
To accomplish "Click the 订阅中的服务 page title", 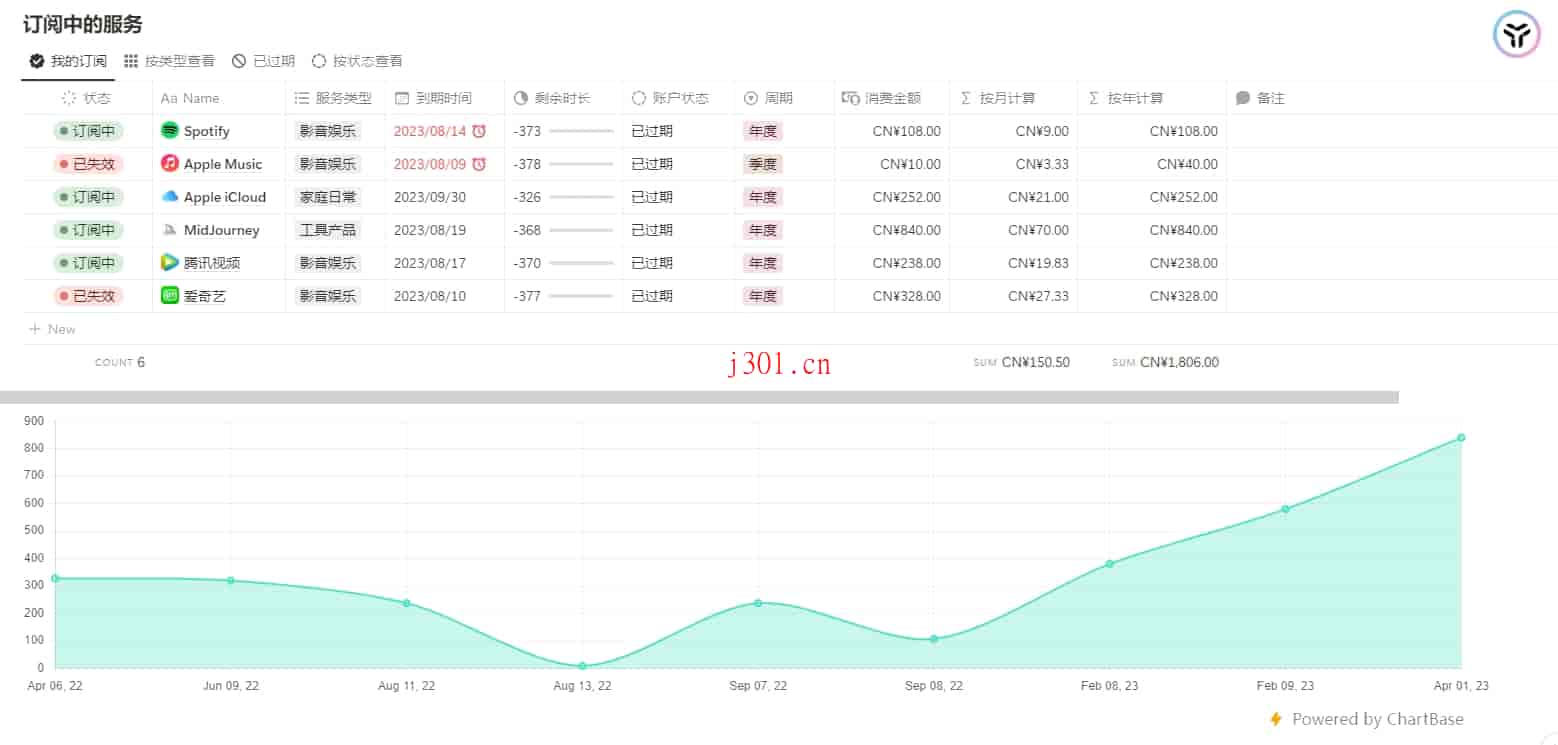I will 83,24.
